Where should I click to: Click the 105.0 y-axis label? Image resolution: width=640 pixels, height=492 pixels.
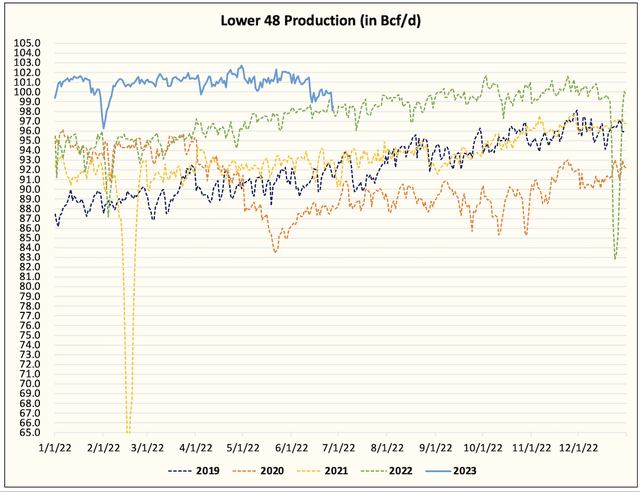pos(27,43)
